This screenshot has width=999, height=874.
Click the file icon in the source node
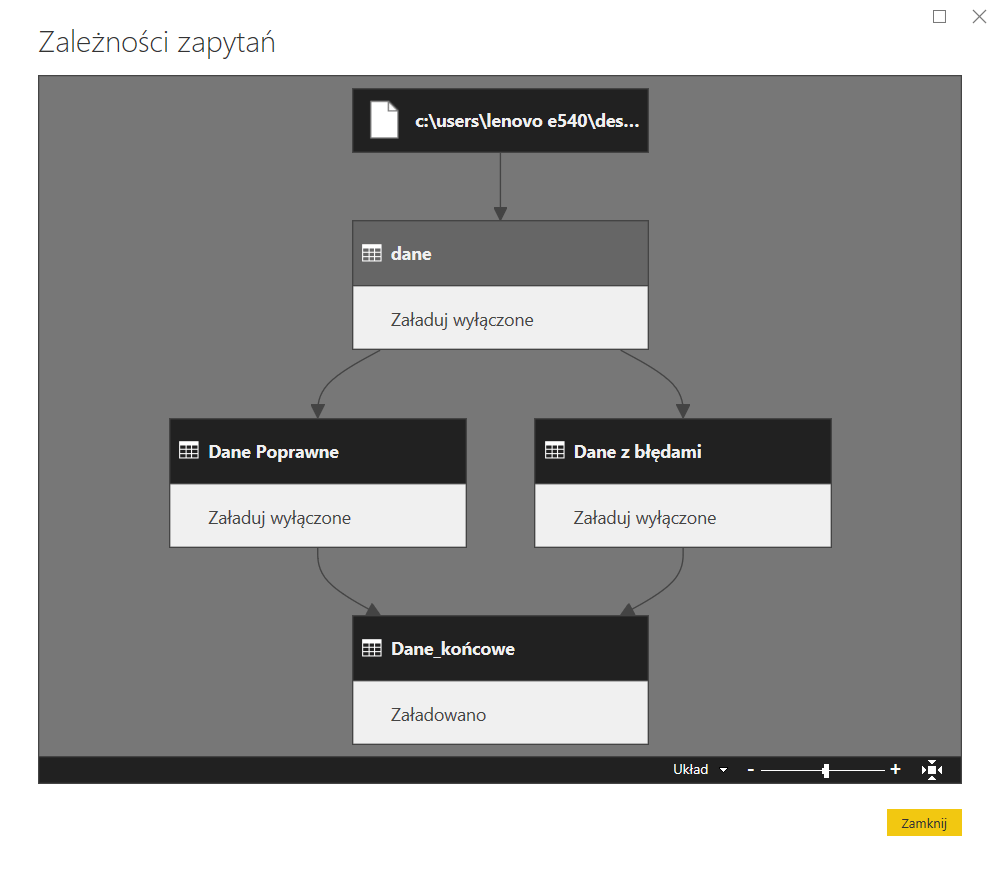pyautogui.click(x=384, y=120)
